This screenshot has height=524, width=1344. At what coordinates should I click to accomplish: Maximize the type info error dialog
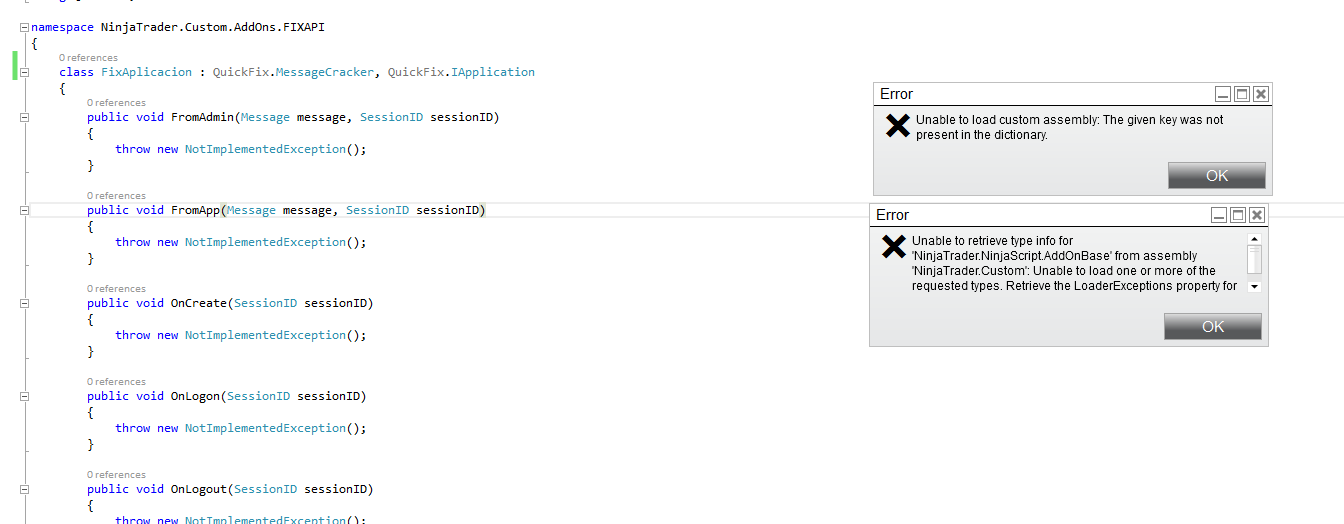tap(1238, 215)
